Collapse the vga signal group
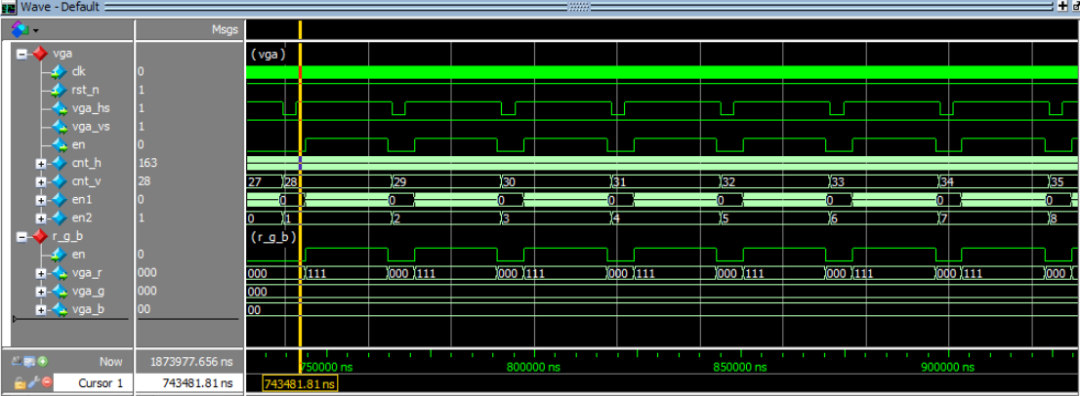This screenshot has width=1080, height=396. [22, 53]
